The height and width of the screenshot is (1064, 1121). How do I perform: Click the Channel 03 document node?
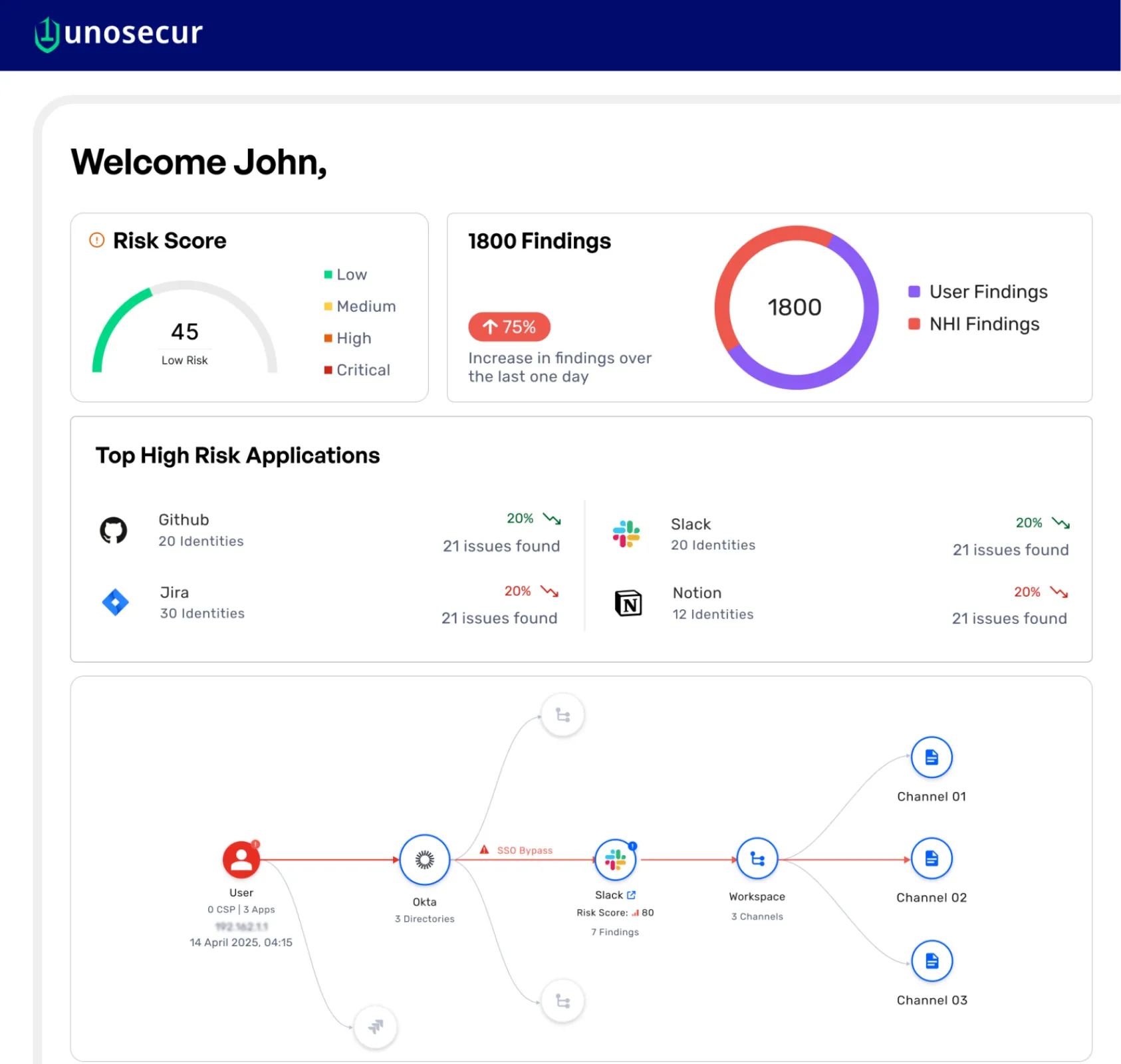click(932, 961)
